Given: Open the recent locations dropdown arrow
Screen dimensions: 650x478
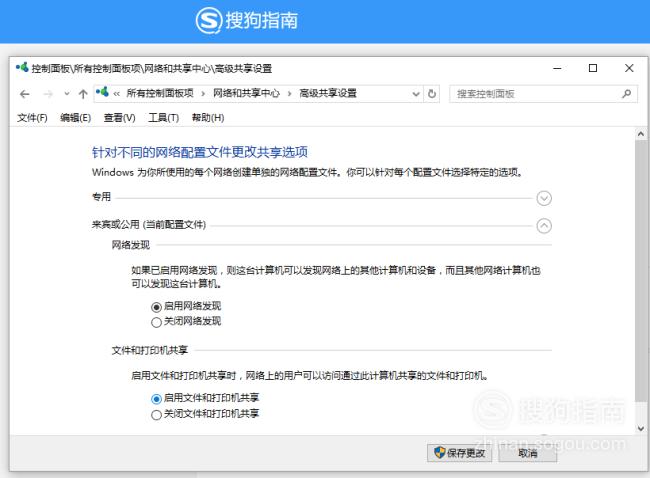Looking at the screenshot, I should pyautogui.click(x=67, y=94).
